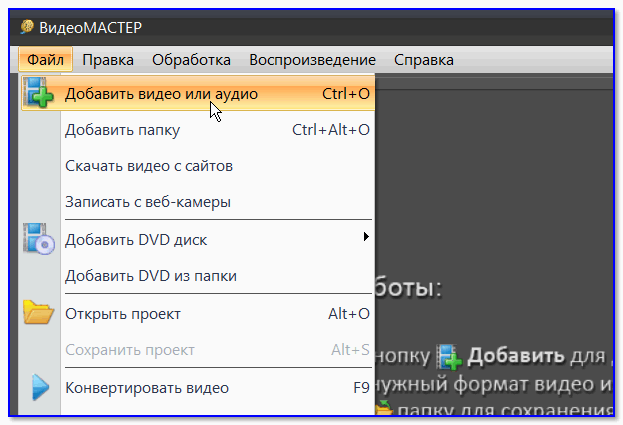Click the ВидеоМАСТЕР title text
The width and height of the screenshot is (623, 425).
point(91,27)
